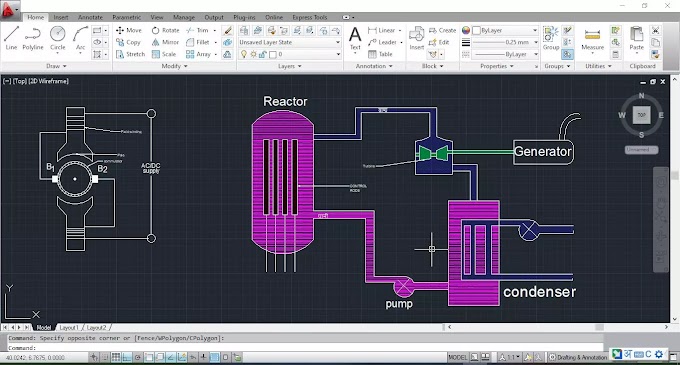The image size is (680, 365).
Task: Toggle layer lock padlock icon
Action: pos(262,54)
